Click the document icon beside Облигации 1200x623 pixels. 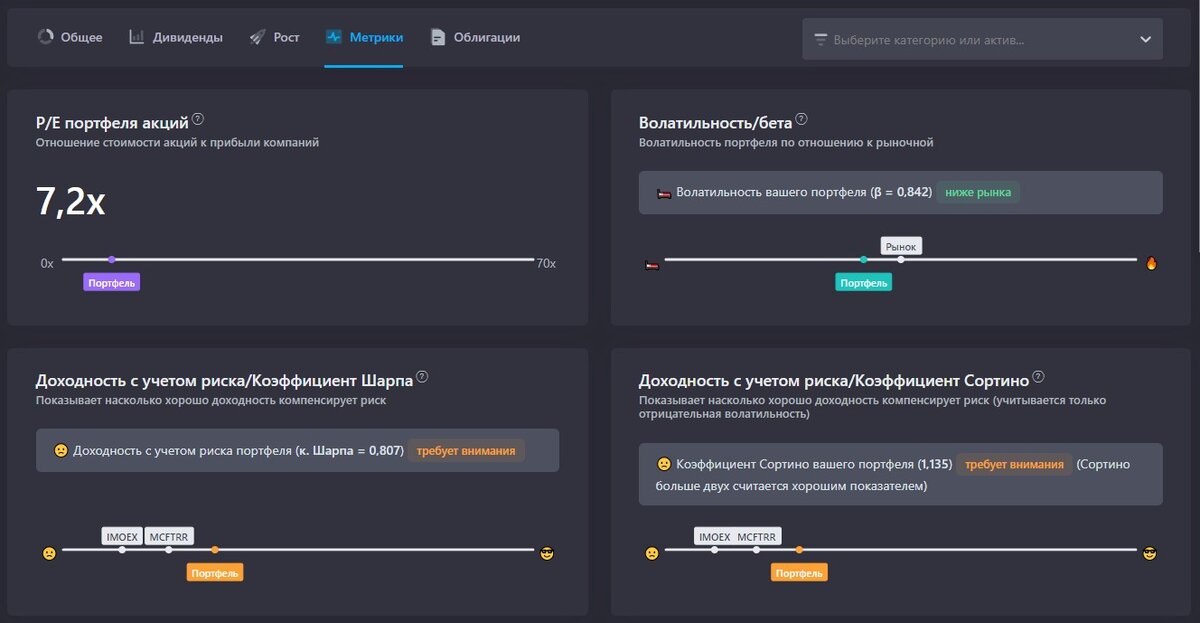tap(438, 37)
